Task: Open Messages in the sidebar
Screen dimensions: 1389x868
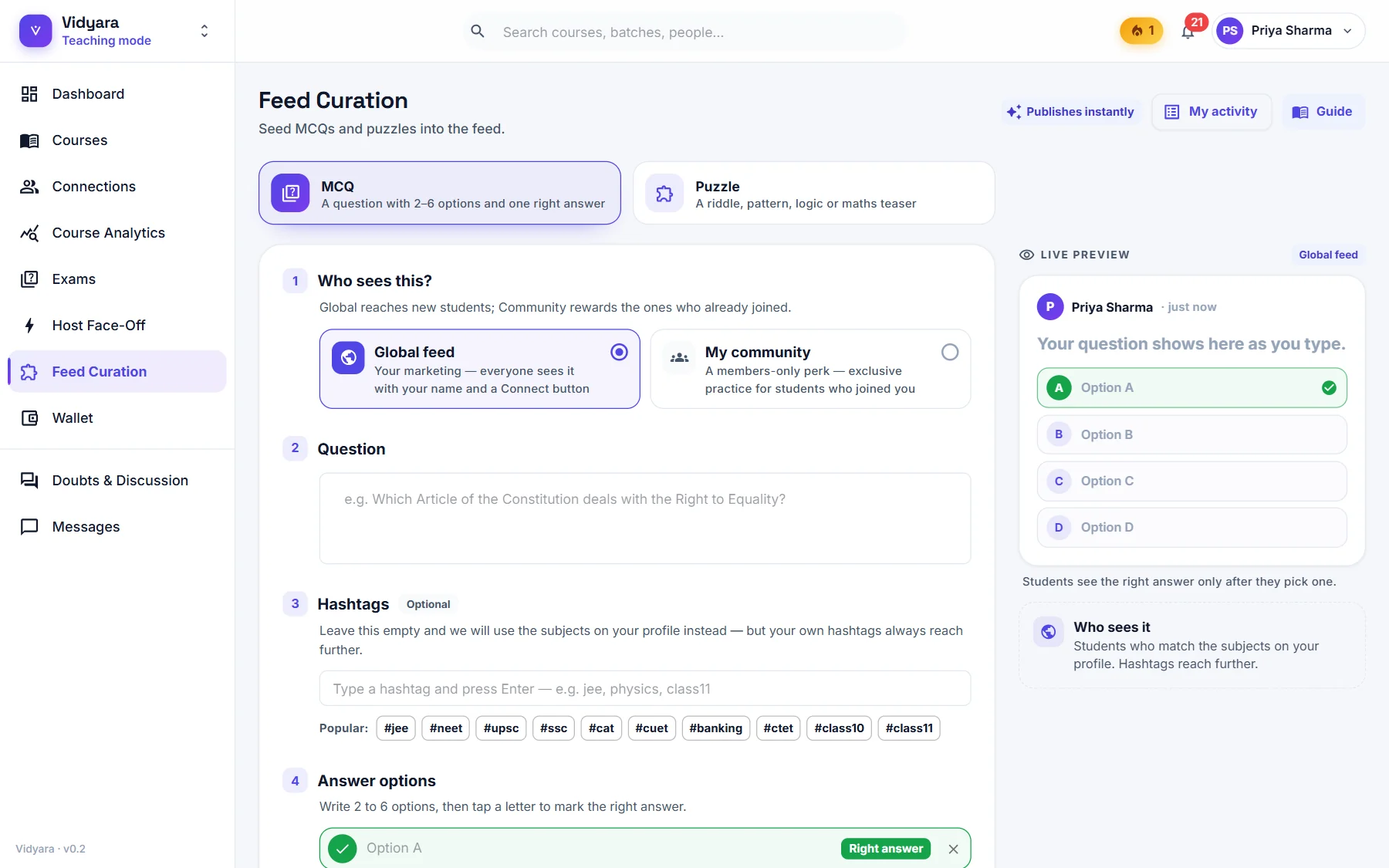Action: 117,527
